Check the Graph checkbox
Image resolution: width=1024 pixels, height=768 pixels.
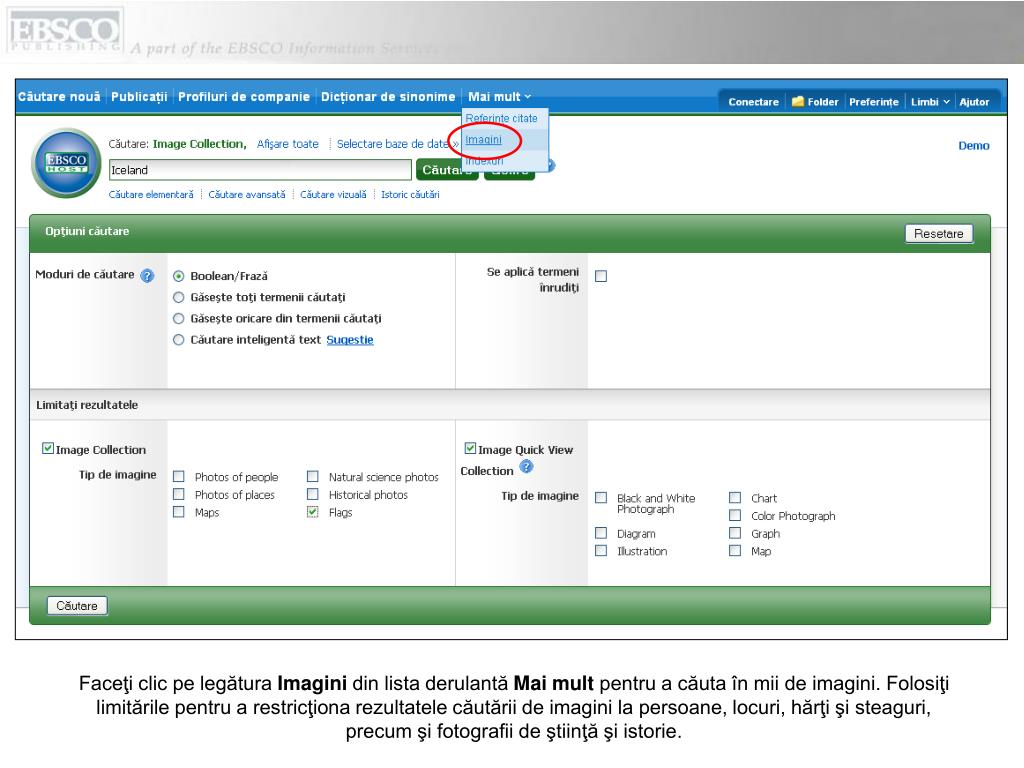[735, 533]
